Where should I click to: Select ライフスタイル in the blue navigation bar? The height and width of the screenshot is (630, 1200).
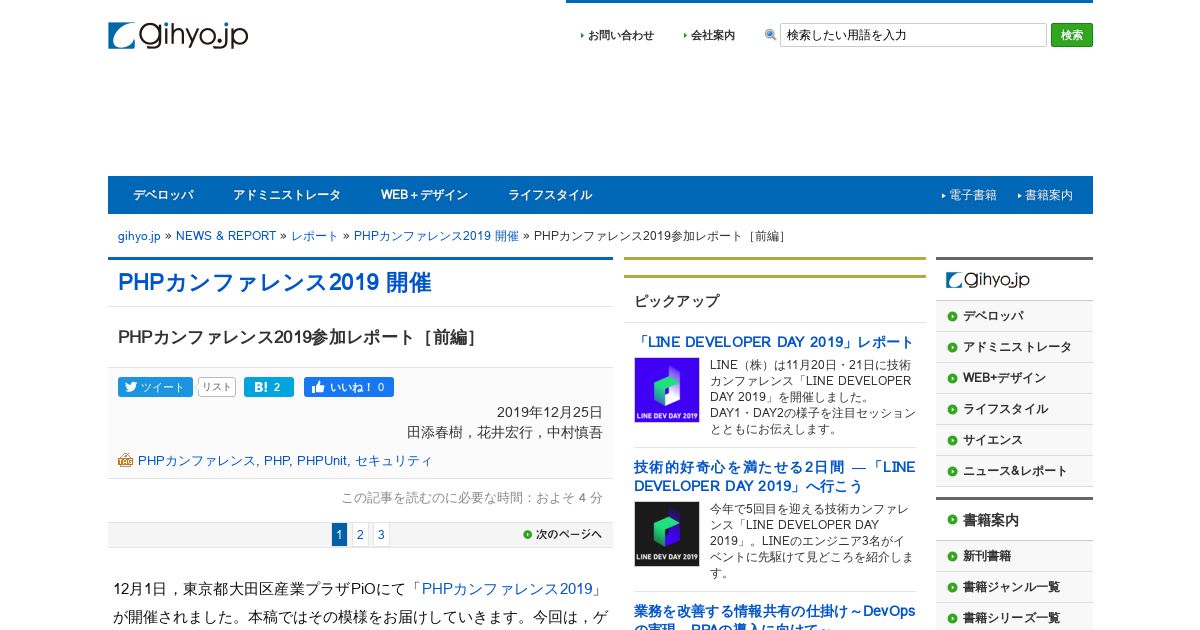pyautogui.click(x=550, y=195)
